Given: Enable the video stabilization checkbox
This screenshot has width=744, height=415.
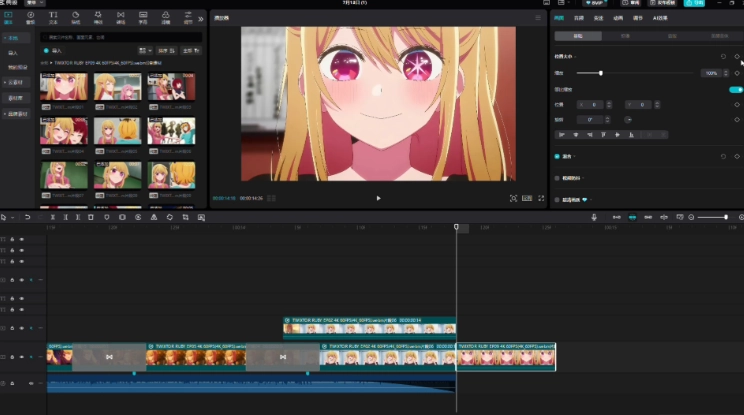Looking at the screenshot, I should pos(557,178).
